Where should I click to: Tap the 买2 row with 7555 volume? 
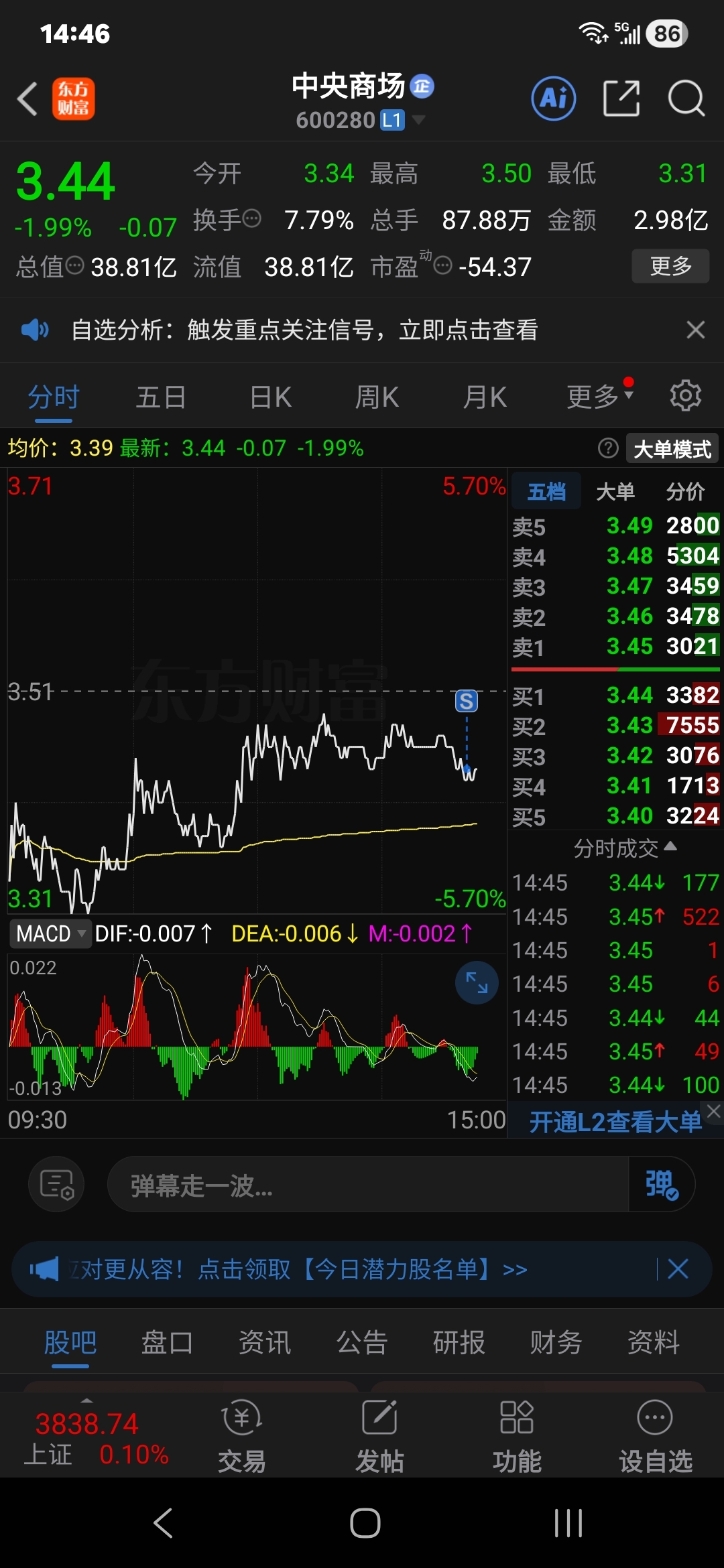coord(615,726)
